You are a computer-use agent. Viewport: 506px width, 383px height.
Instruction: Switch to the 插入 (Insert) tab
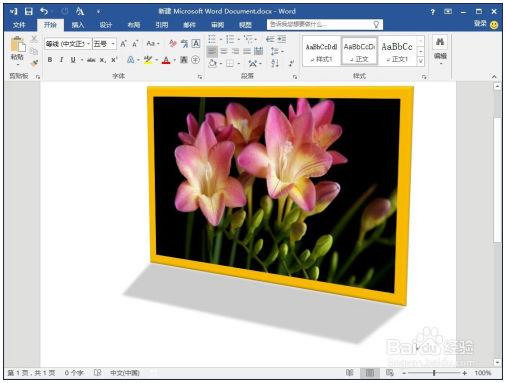[x=78, y=25]
